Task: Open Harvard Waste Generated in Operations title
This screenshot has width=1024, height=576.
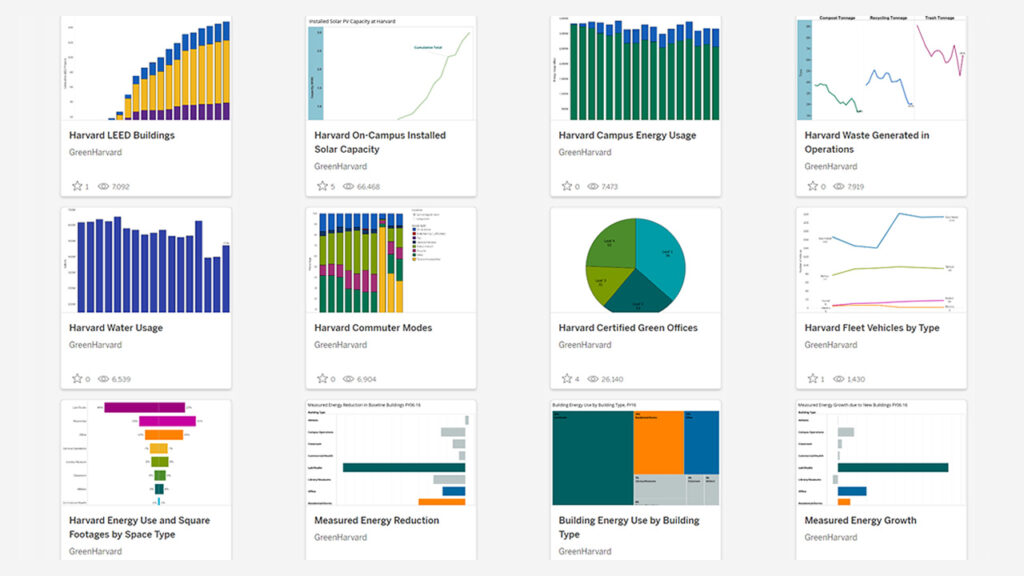Action: pos(867,142)
